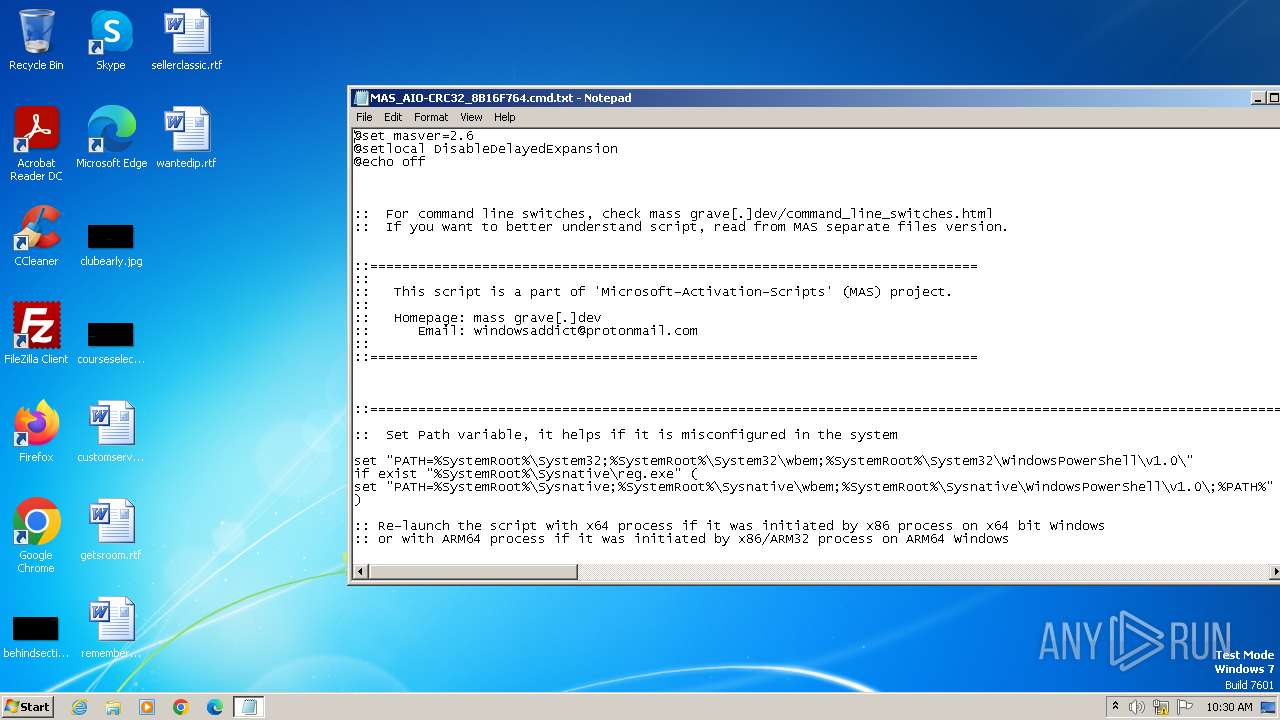
Task: Launch FileZilla Client shortcut
Action: tap(36, 334)
